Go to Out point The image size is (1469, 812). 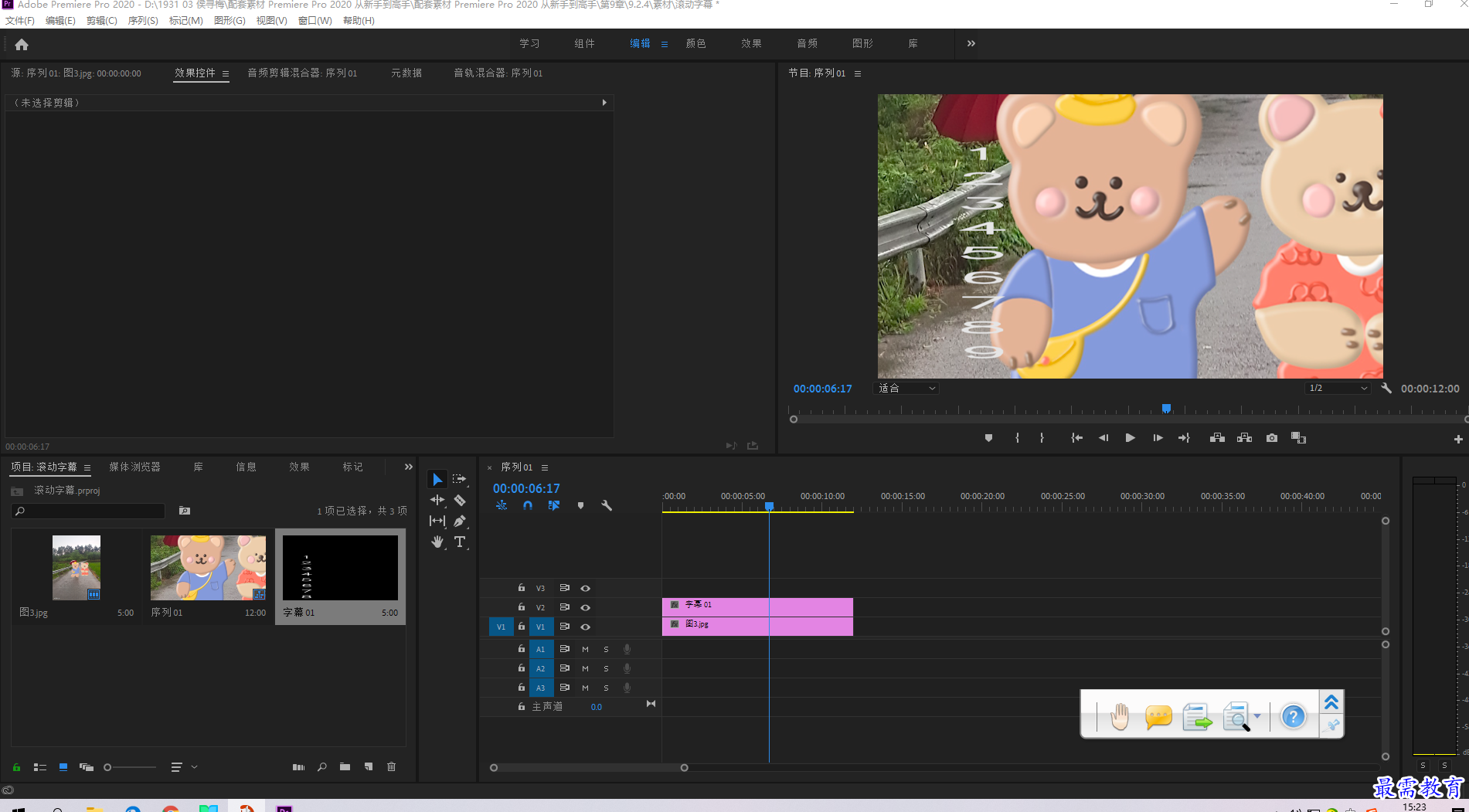click(x=1184, y=438)
